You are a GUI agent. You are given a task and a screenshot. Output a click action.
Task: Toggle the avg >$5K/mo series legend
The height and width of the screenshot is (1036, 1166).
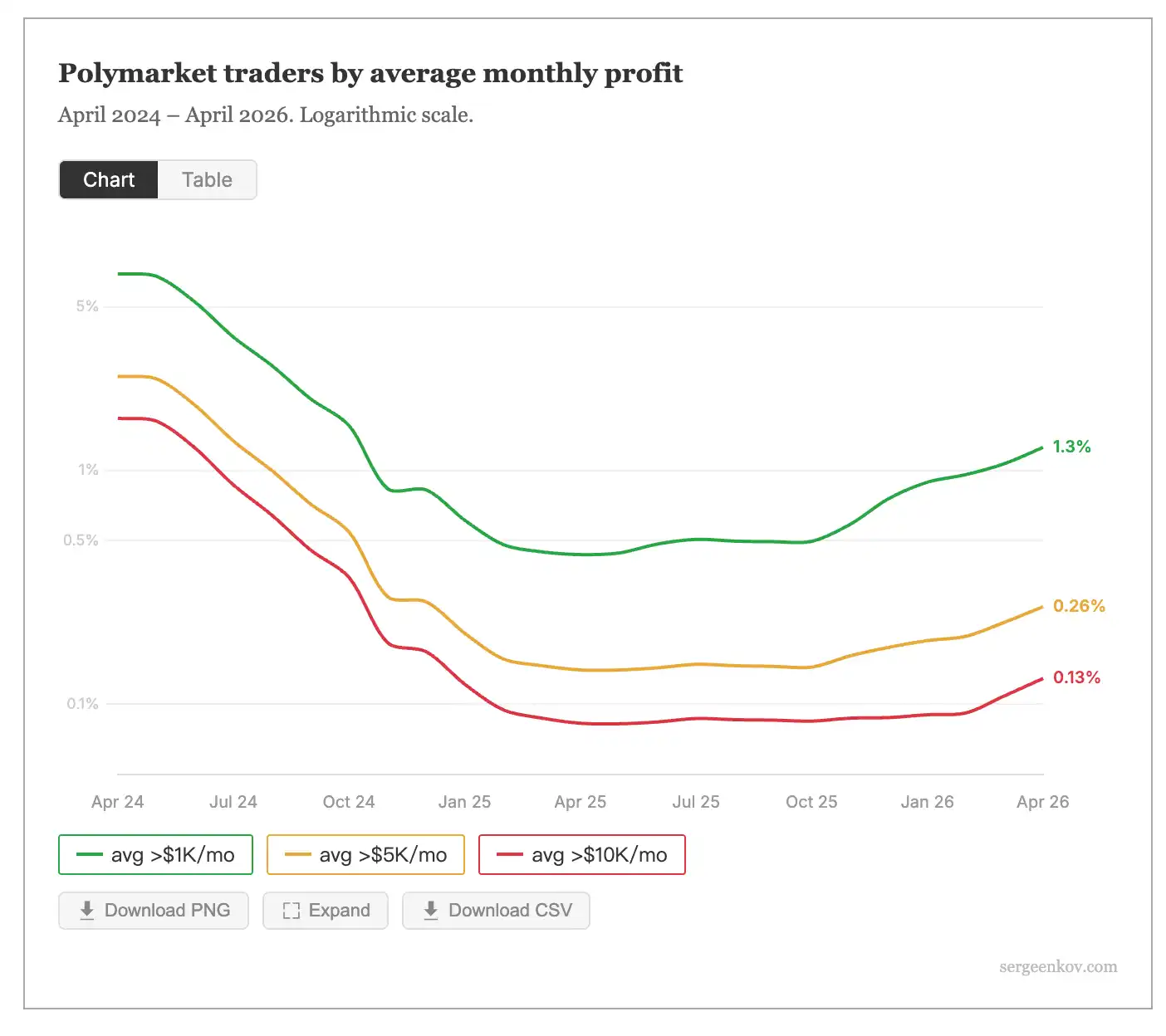coord(365,855)
